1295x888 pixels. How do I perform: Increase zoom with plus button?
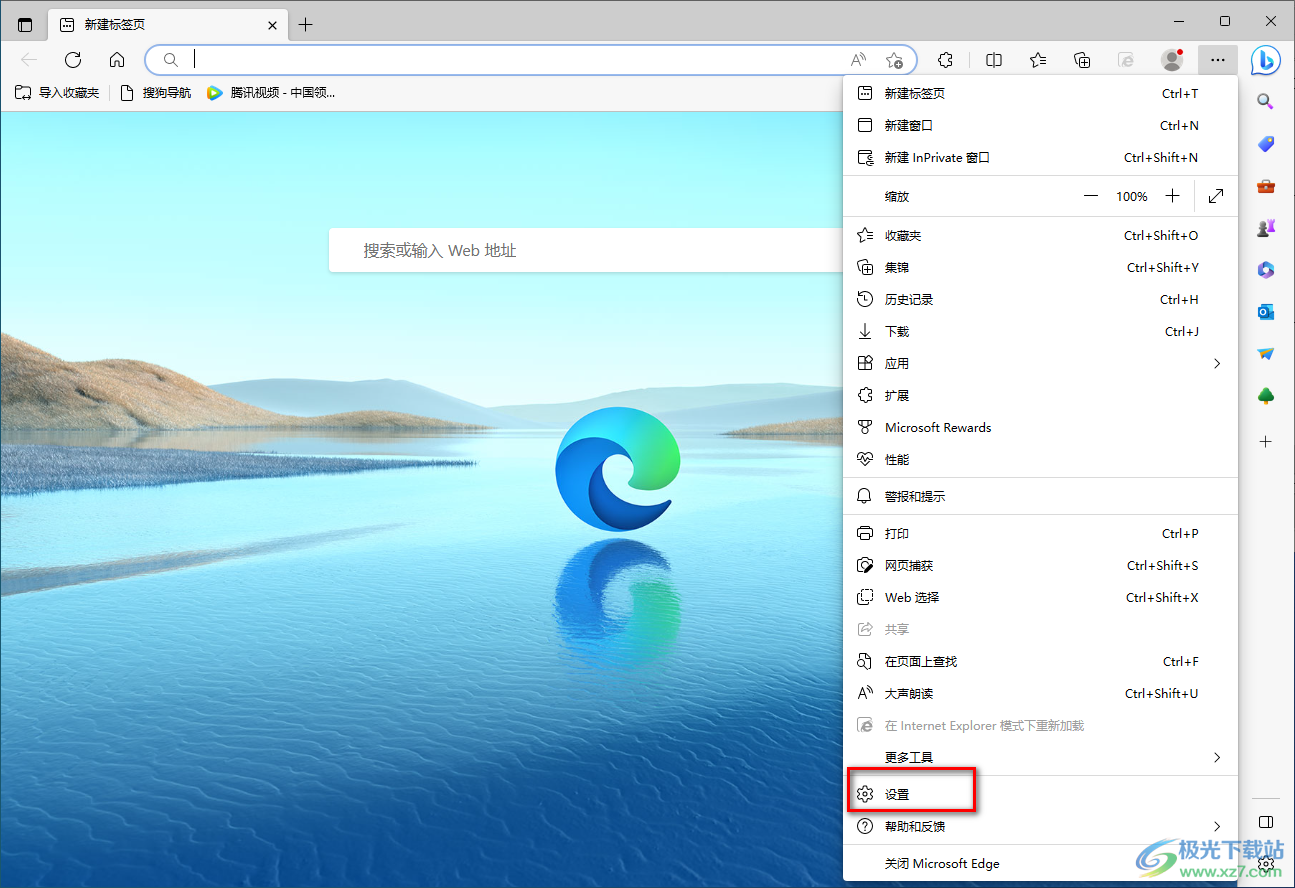[x=1173, y=196]
